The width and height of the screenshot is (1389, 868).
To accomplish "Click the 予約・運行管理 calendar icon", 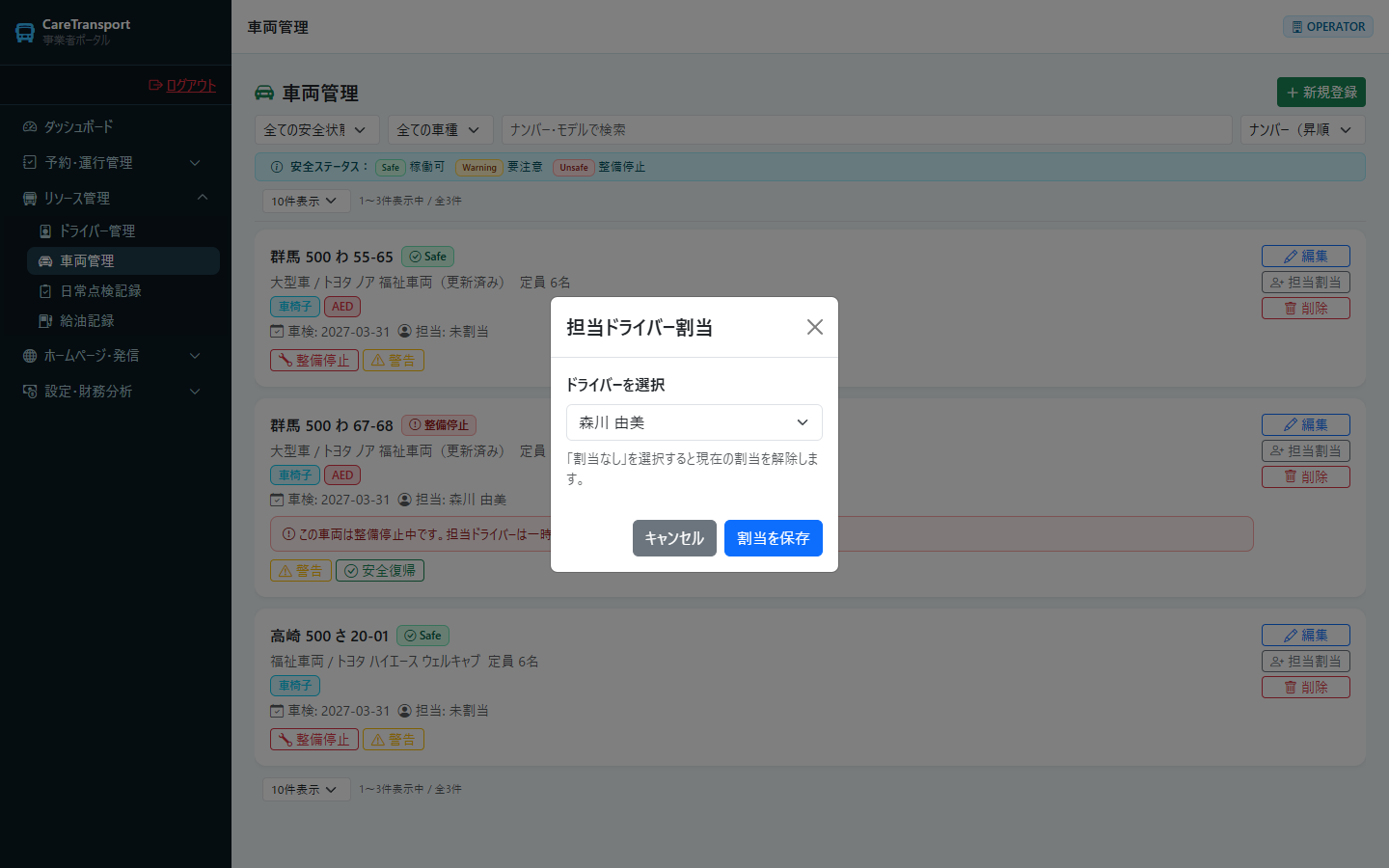I will click(x=30, y=162).
